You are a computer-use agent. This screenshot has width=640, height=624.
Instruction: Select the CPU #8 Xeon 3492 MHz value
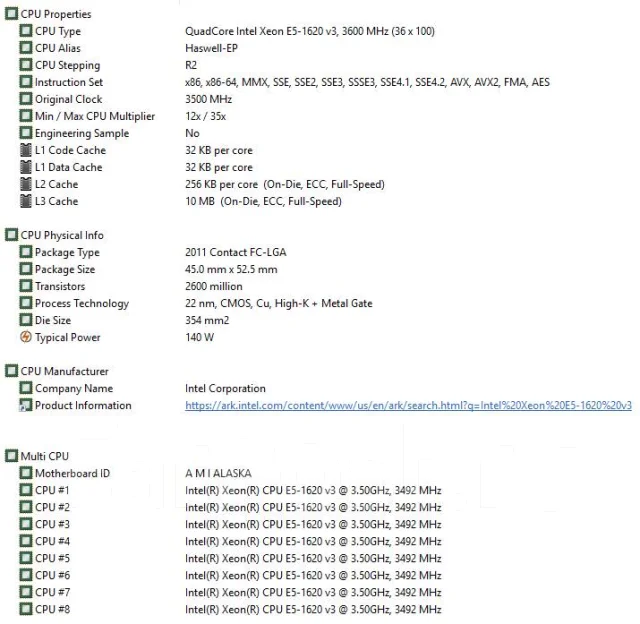[x=313, y=609]
